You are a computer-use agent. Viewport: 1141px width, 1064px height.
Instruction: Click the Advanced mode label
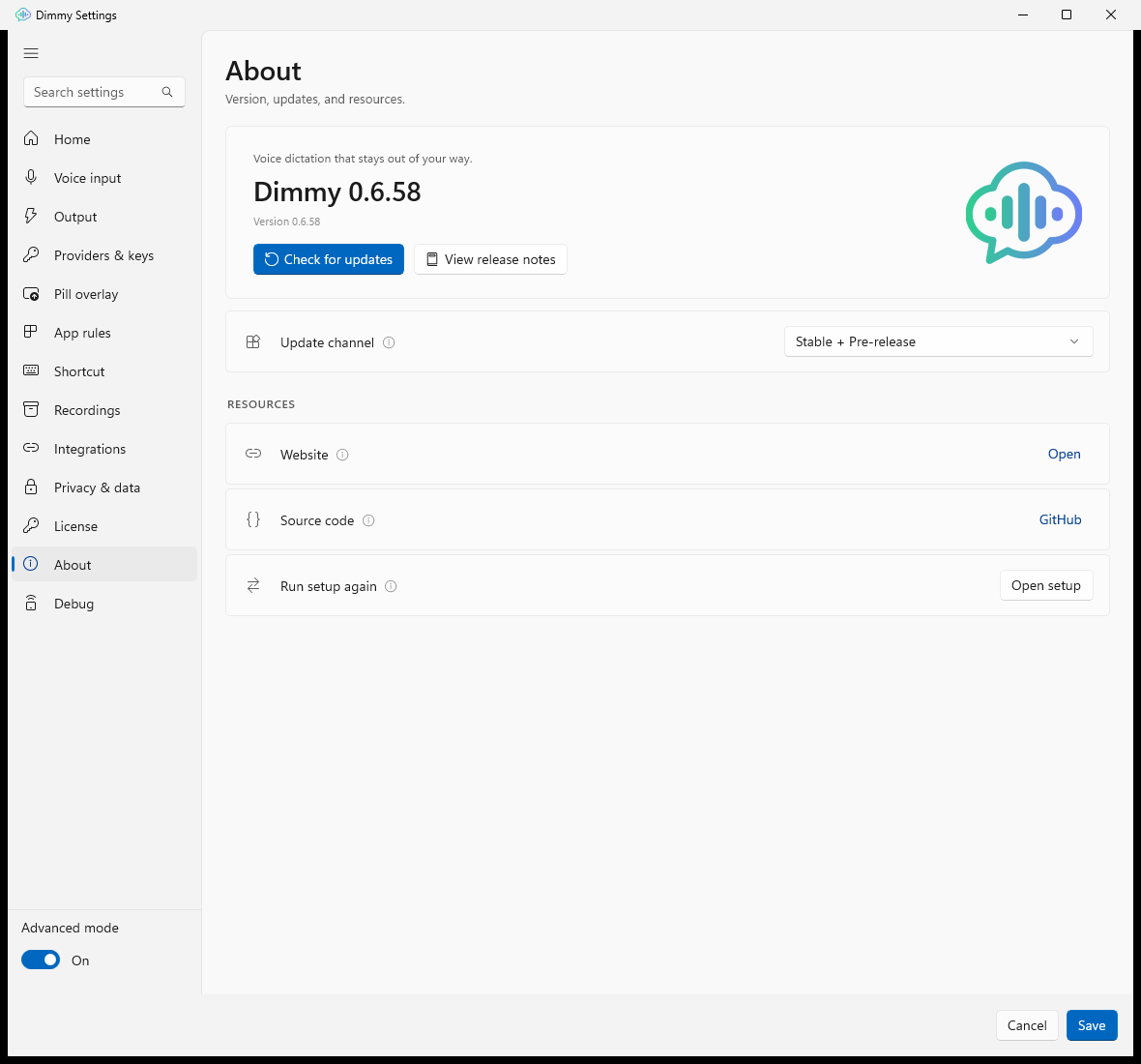pos(70,928)
